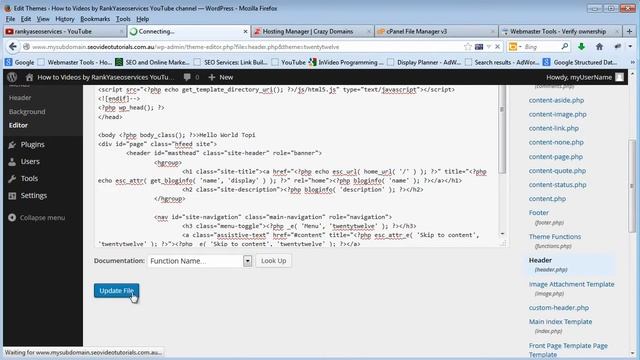
Task: Open the Firefox toolbar overflow dropdown arrow
Action: point(630,47)
